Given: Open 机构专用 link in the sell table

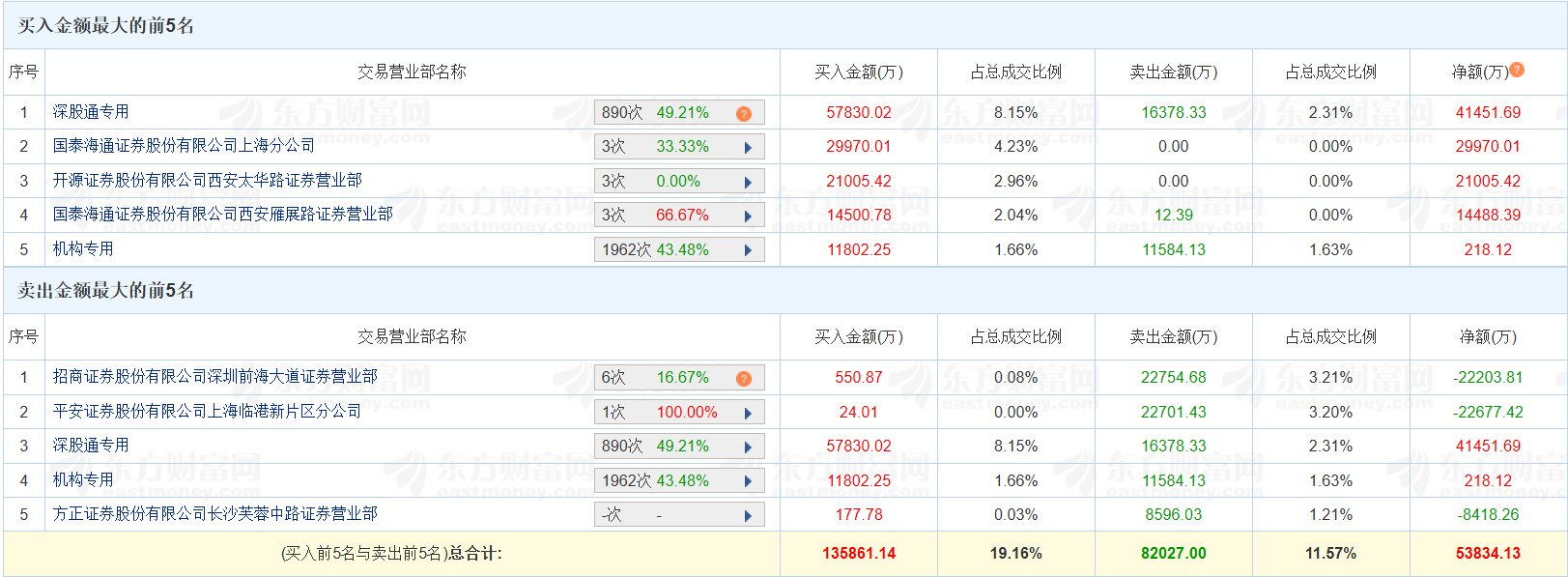Looking at the screenshot, I should tap(83, 480).
